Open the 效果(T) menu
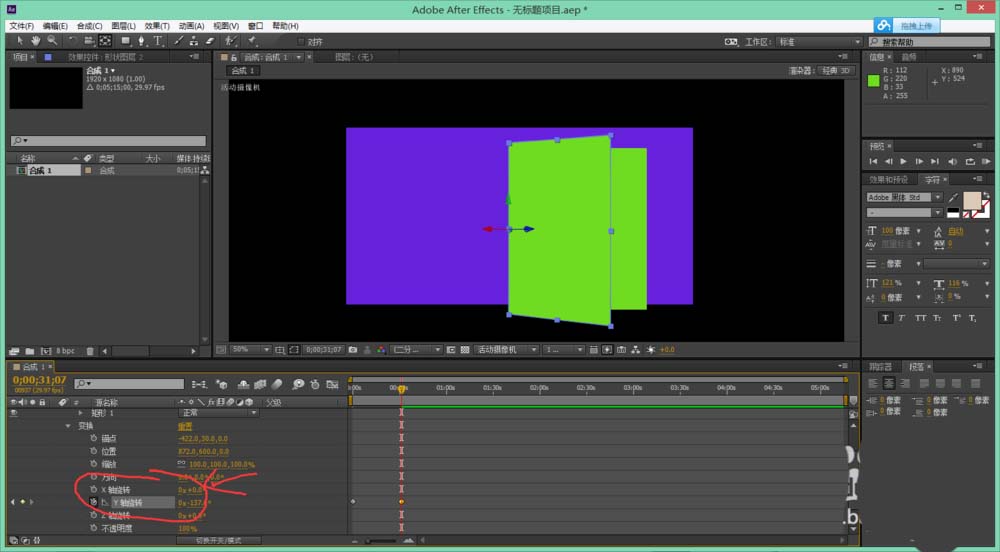 (157, 25)
